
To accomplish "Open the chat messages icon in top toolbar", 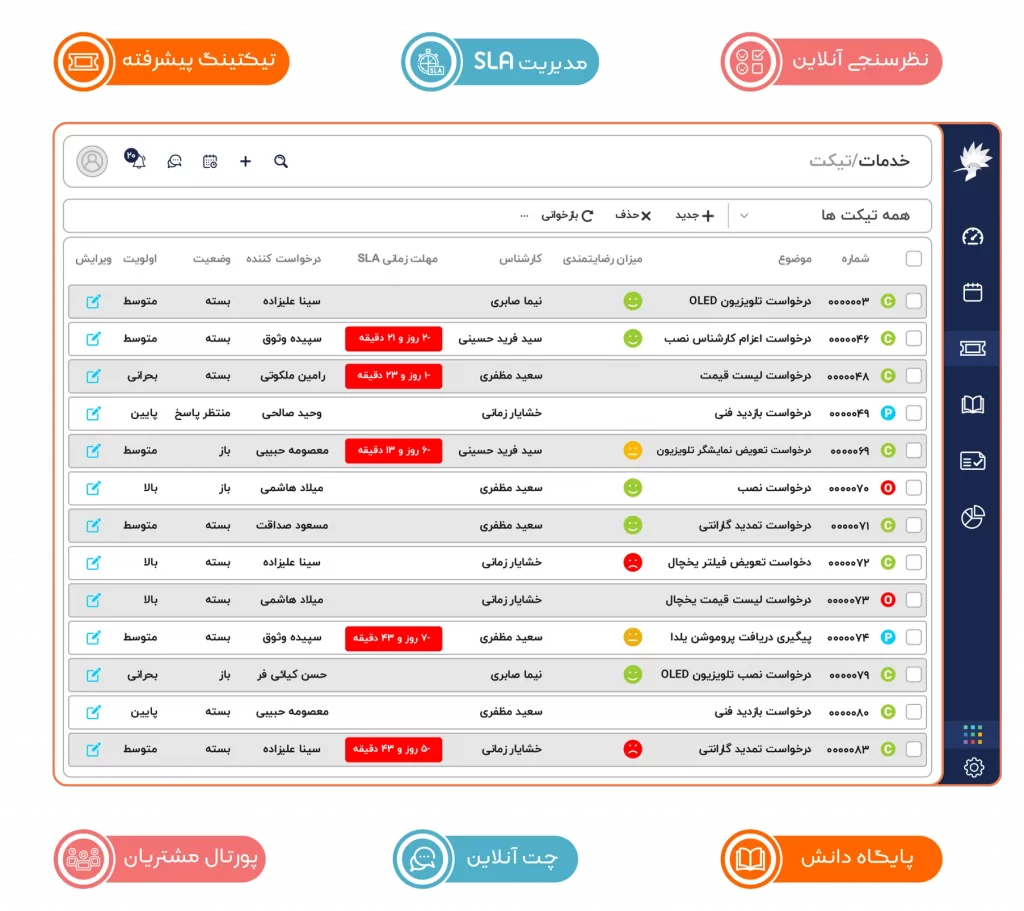I will 173,161.
